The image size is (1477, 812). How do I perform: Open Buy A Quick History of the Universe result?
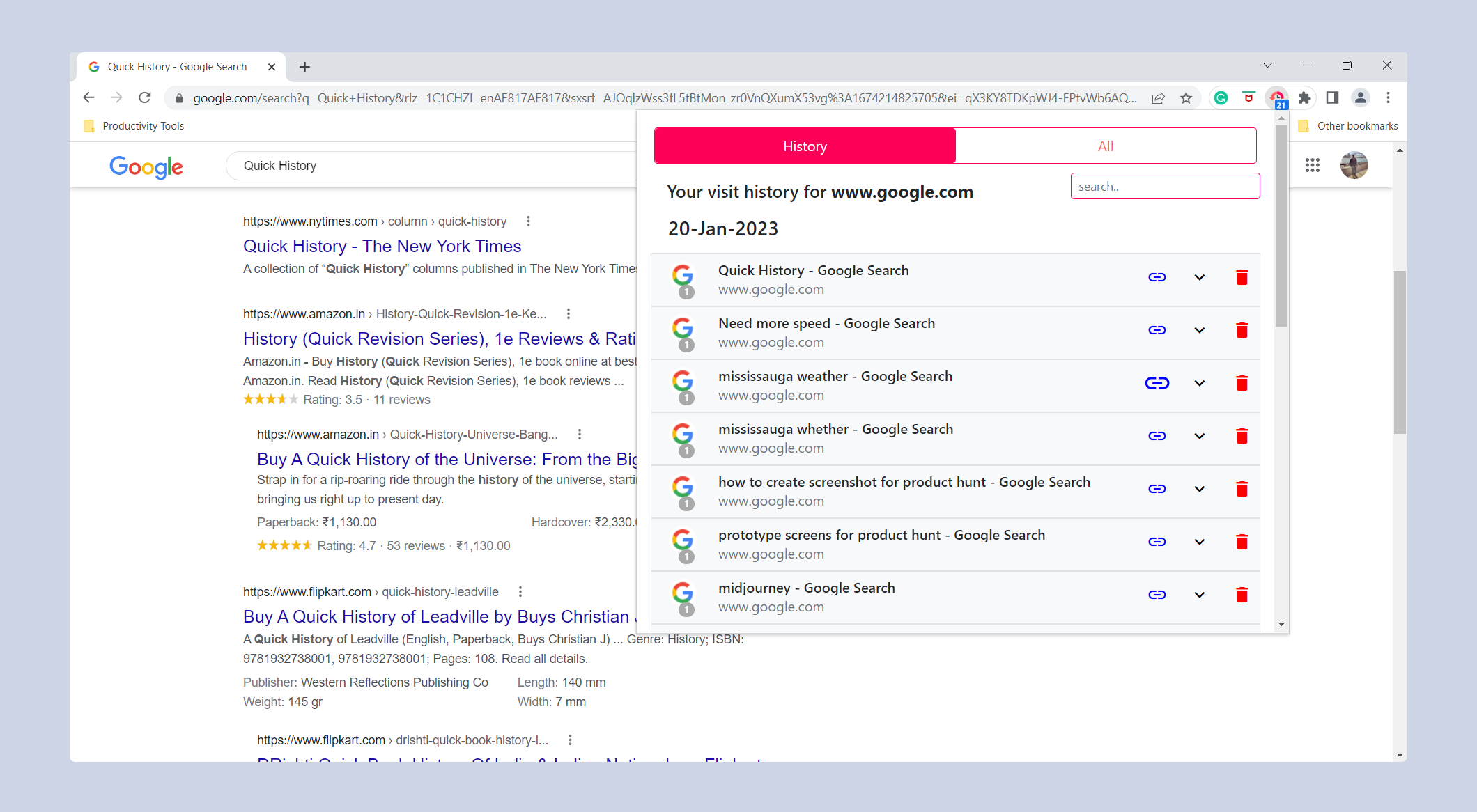point(447,460)
